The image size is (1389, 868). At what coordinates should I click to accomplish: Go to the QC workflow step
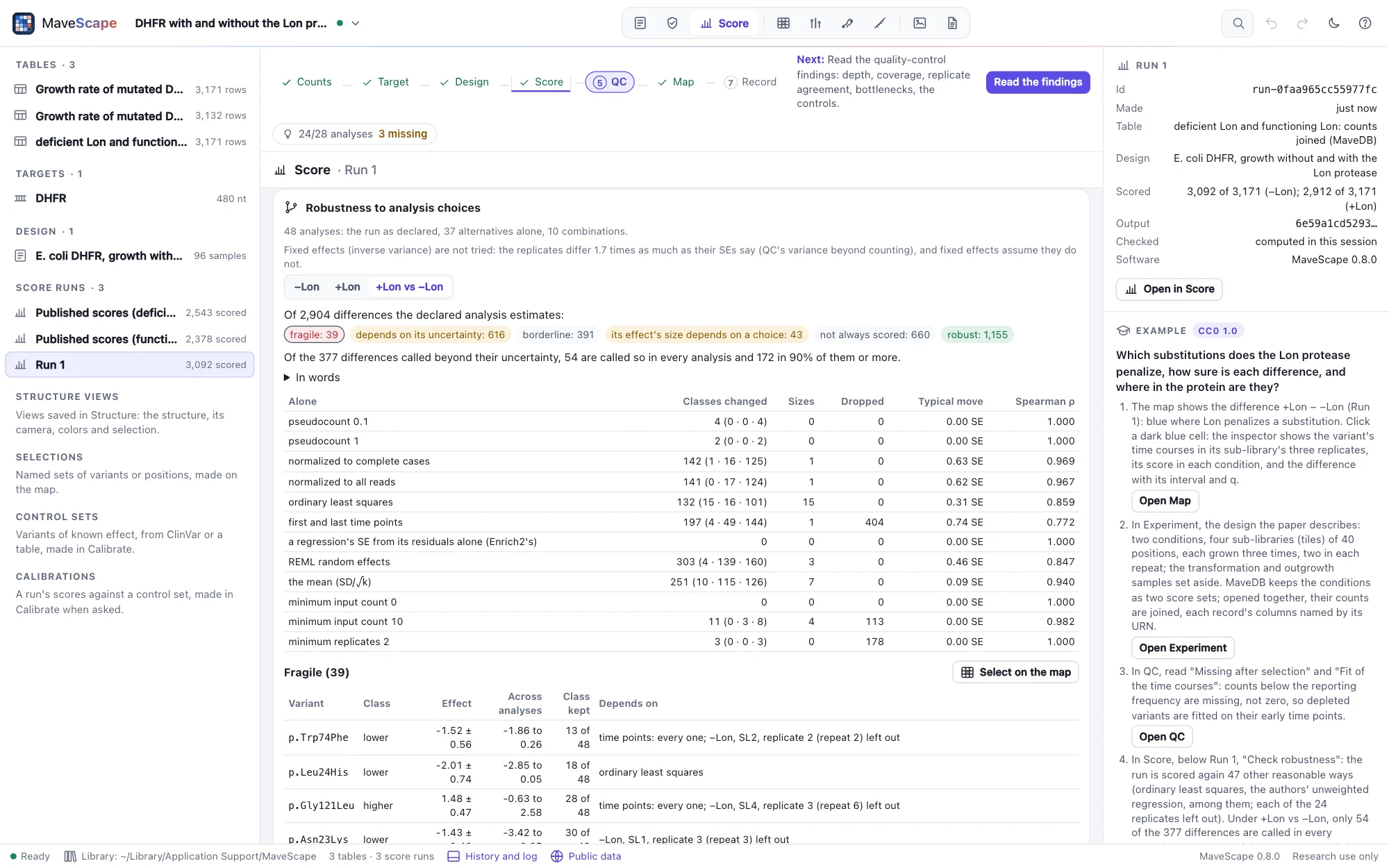click(x=610, y=82)
